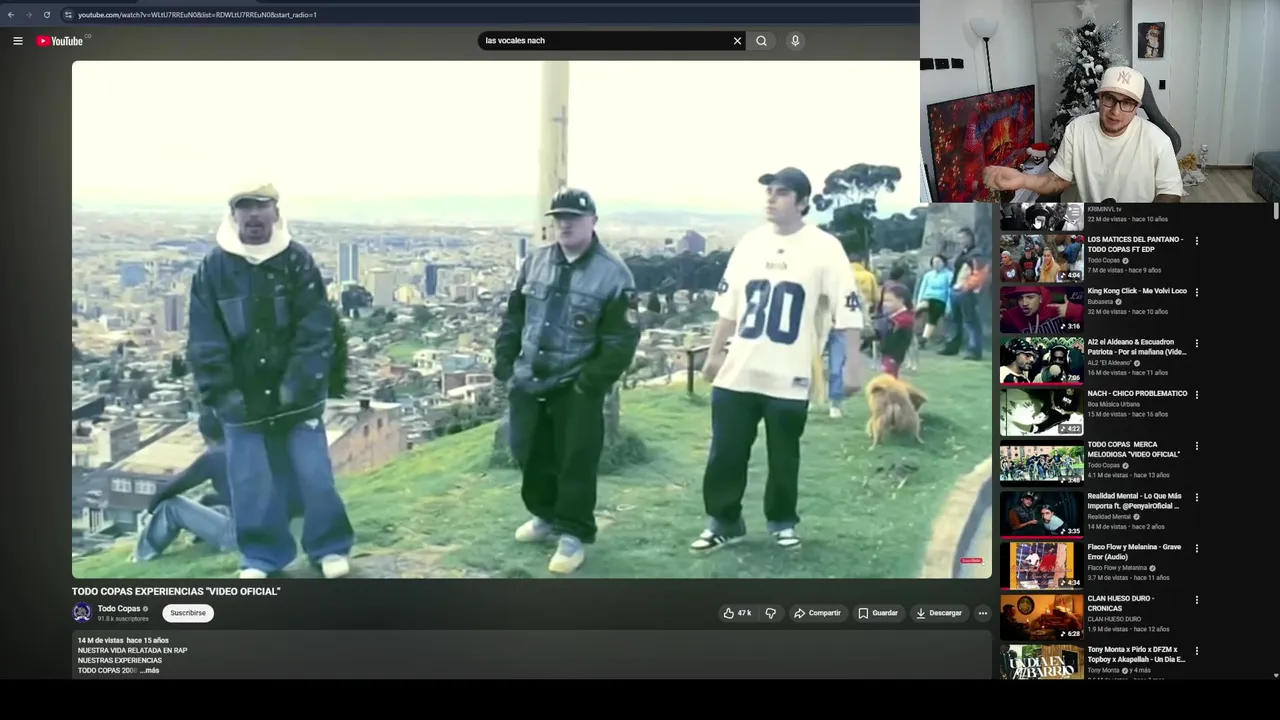Viewport: 1280px width, 720px height.
Task: Open 'NACH - CHICO PROBLEMATICO' thumbnail
Action: (1041, 411)
